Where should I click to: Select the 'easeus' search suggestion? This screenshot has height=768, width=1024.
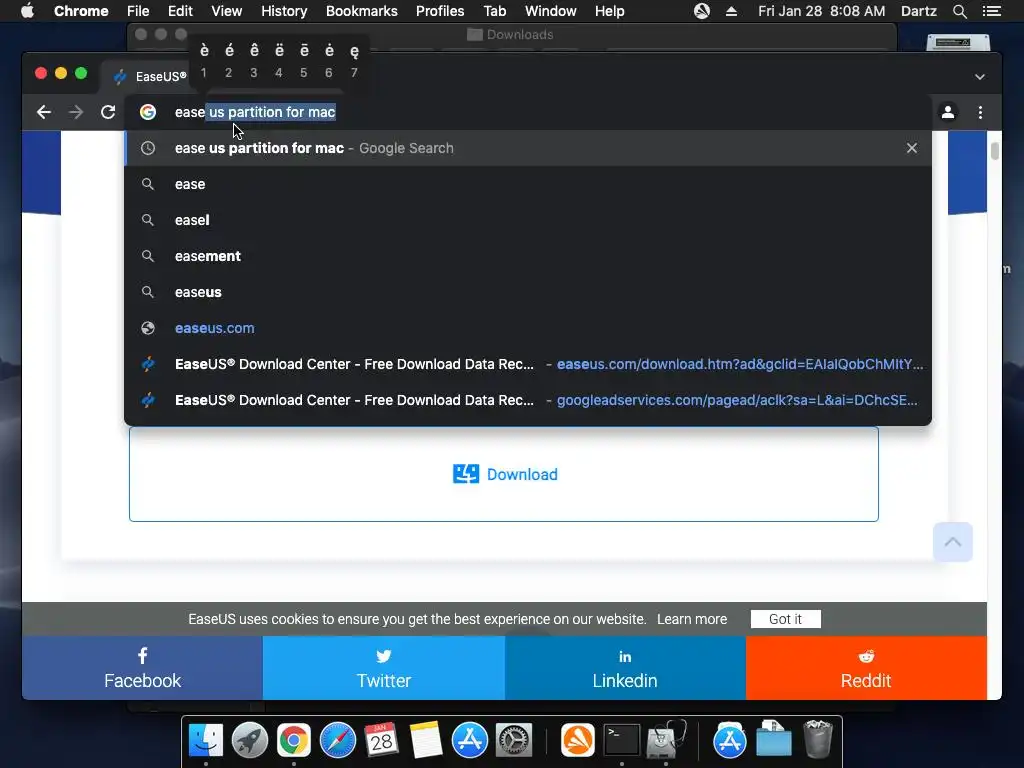(x=528, y=292)
